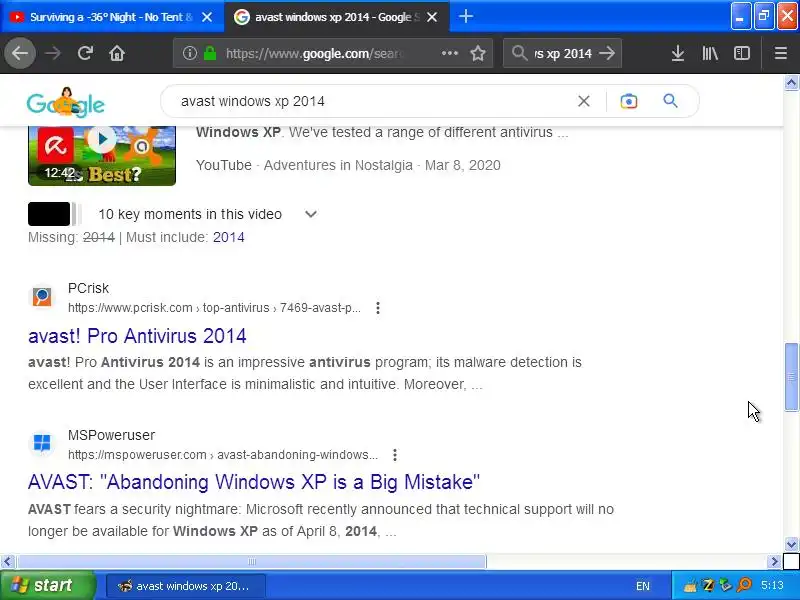
Task: Show site information via the info icon
Action: point(189,53)
